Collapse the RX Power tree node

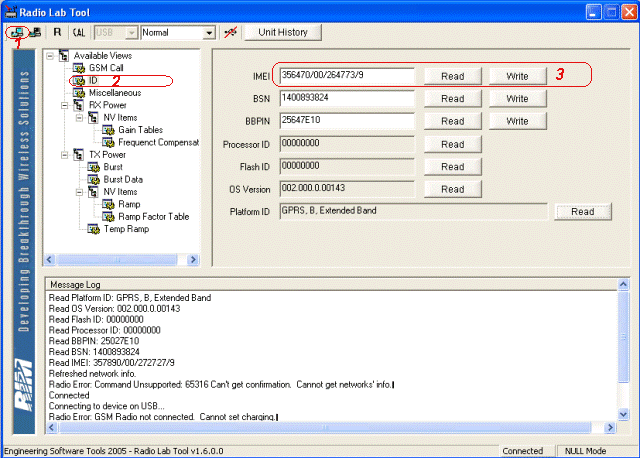[x=64, y=106]
